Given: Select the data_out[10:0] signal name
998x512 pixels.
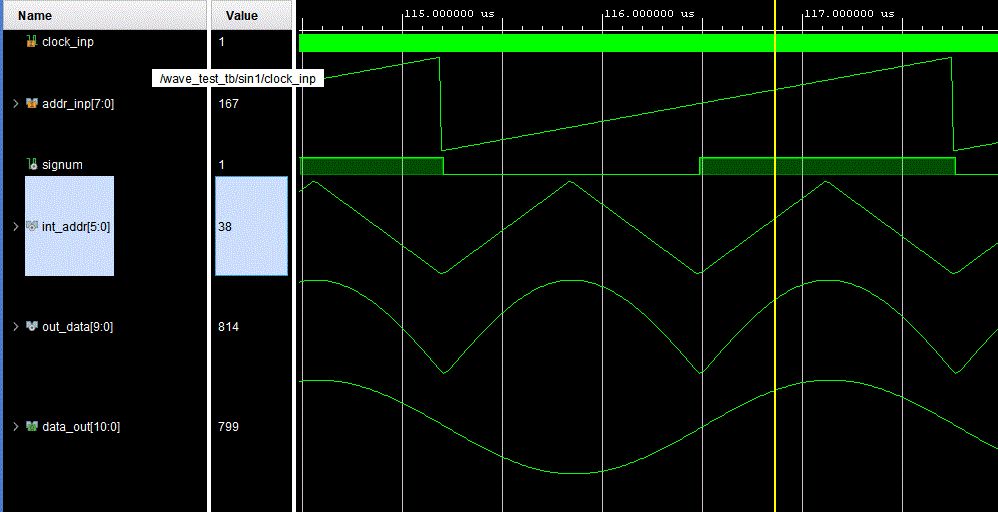Looking at the screenshot, I should click(x=81, y=427).
